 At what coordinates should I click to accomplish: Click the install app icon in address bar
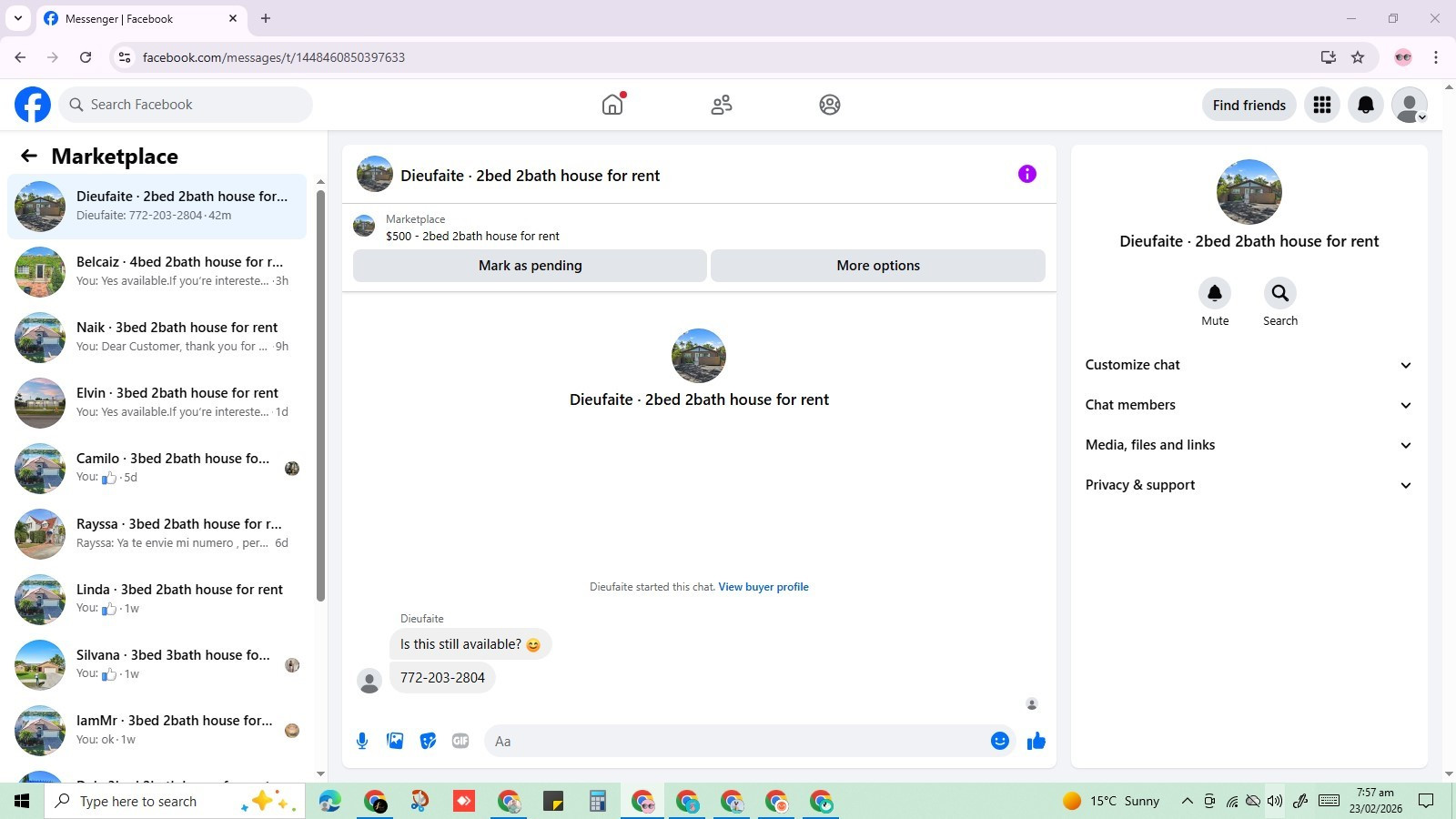(x=1329, y=57)
